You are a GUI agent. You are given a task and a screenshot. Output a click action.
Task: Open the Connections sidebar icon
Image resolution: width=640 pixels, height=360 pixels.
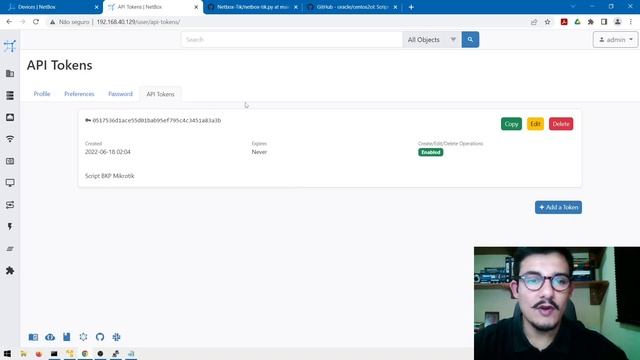pyautogui.click(x=10, y=118)
